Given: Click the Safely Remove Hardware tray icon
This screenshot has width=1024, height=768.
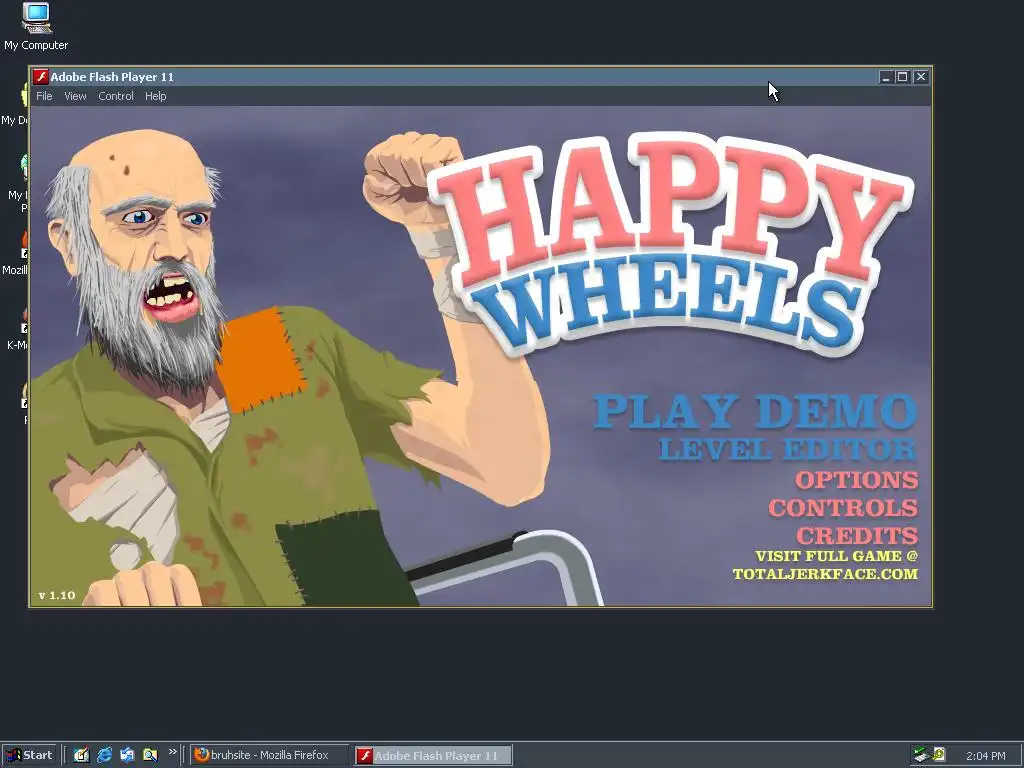Looking at the screenshot, I should pyautogui.click(x=921, y=755).
